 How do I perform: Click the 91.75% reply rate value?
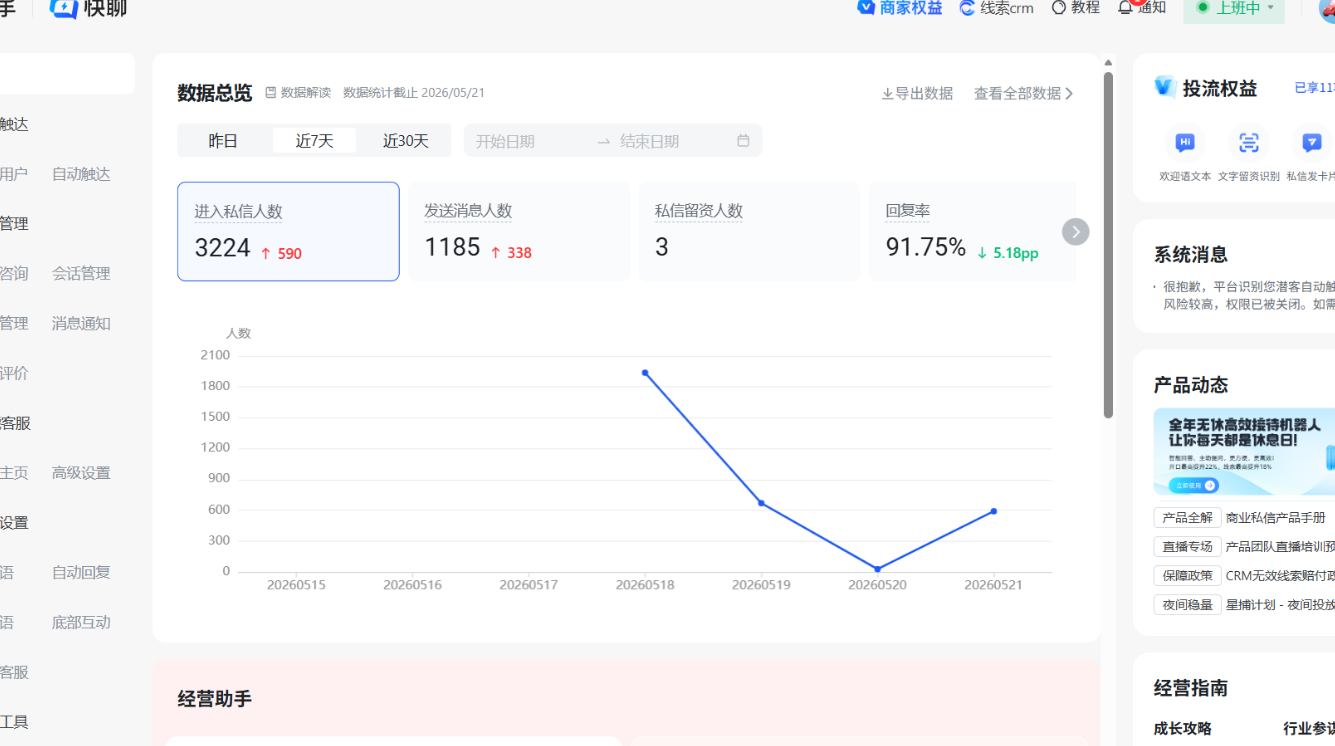click(x=926, y=247)
